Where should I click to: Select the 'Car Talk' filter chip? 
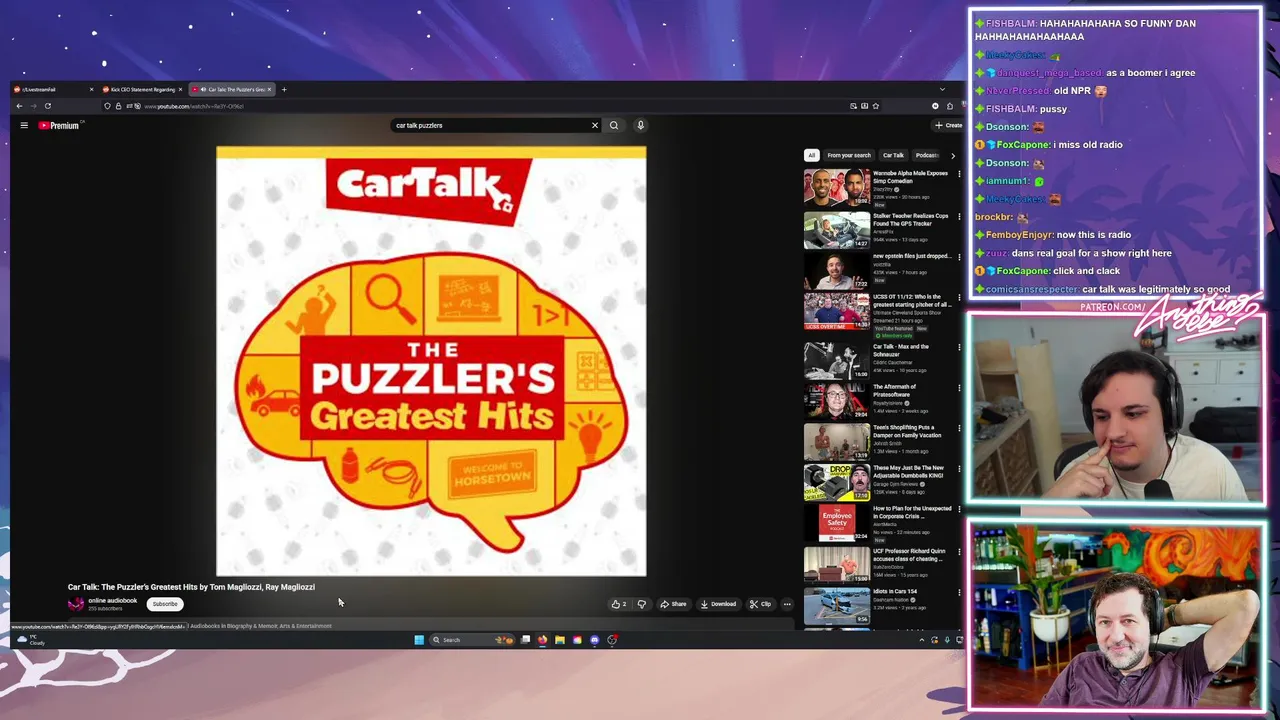[x=893, y=155]
